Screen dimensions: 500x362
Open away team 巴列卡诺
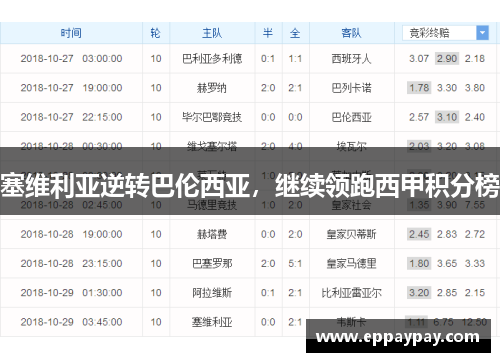click(x=351, y=88)
